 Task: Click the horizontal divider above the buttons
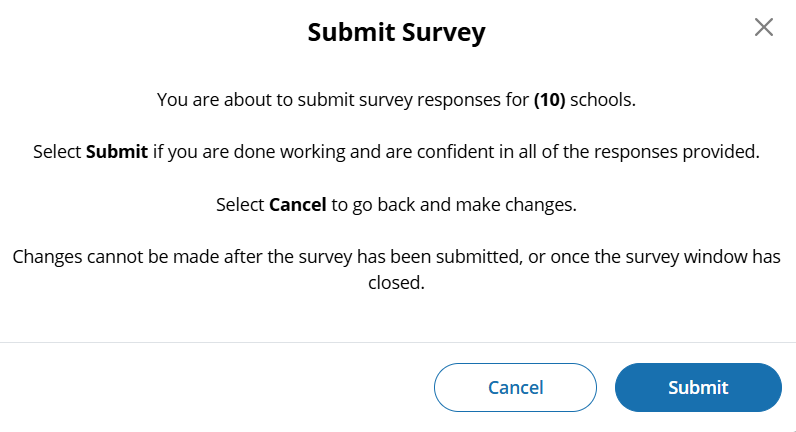398,343
